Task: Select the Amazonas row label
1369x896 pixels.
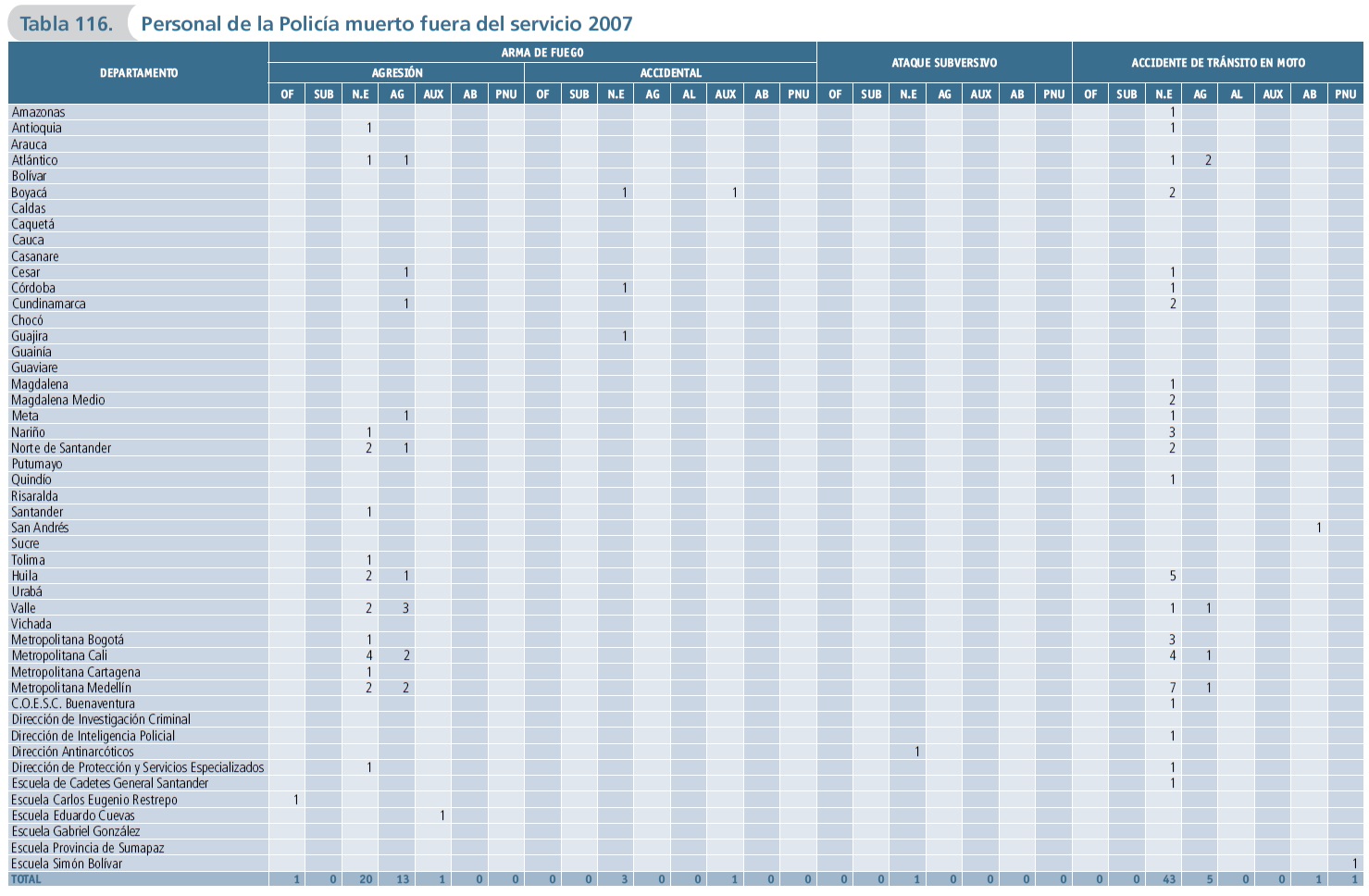Action: (x=38, y=112)
